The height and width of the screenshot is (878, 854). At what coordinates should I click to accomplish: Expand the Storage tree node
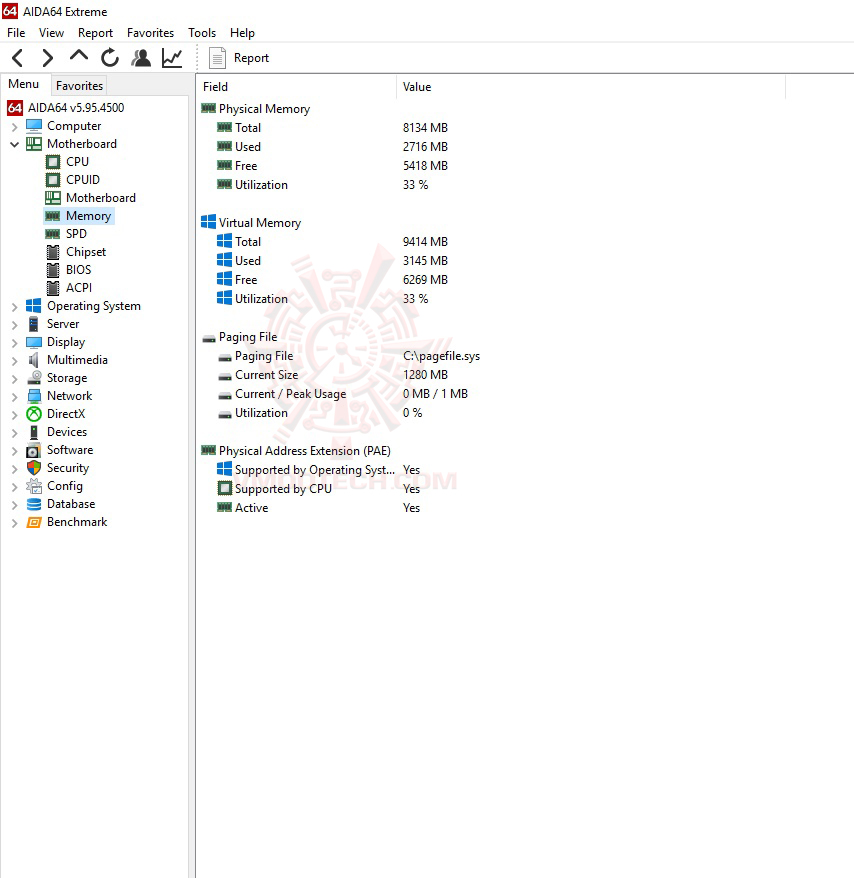15,379
